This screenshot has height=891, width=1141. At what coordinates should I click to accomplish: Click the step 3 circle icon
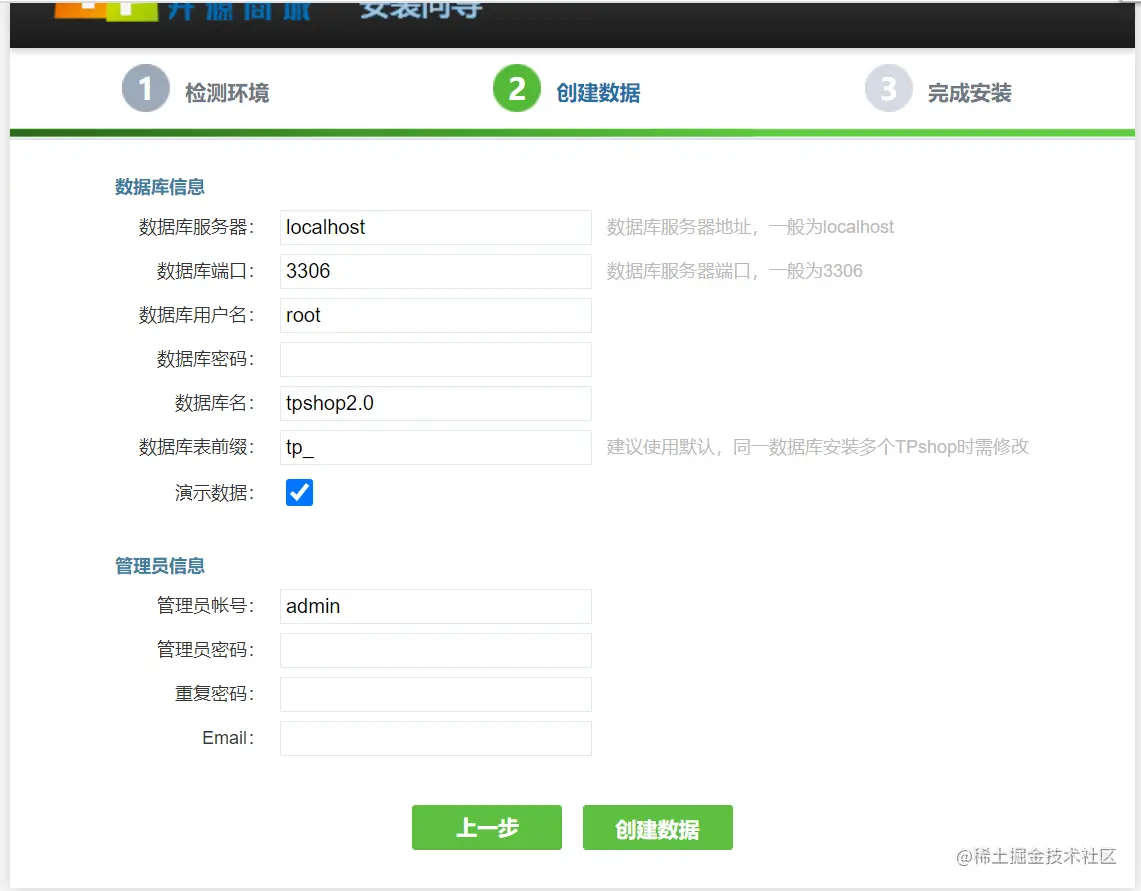[888, 88]
